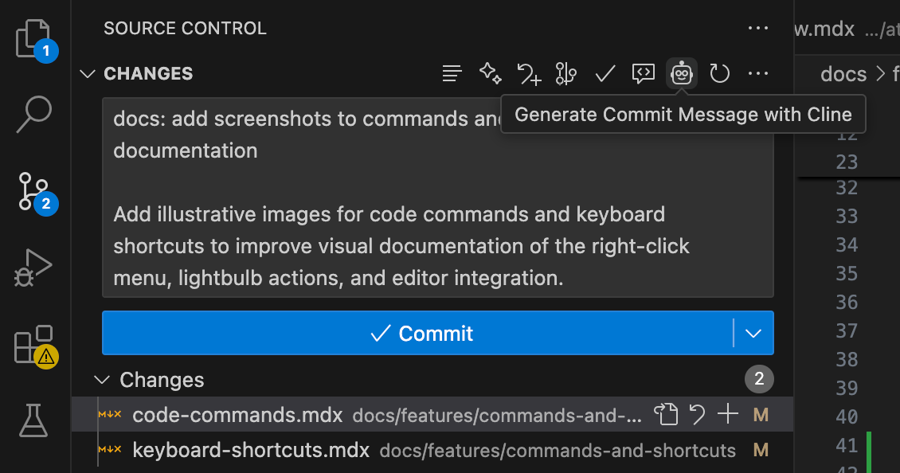Open file icon for code-commands.mdx
This screenshot has width=900, height=473.
[666, 414]
